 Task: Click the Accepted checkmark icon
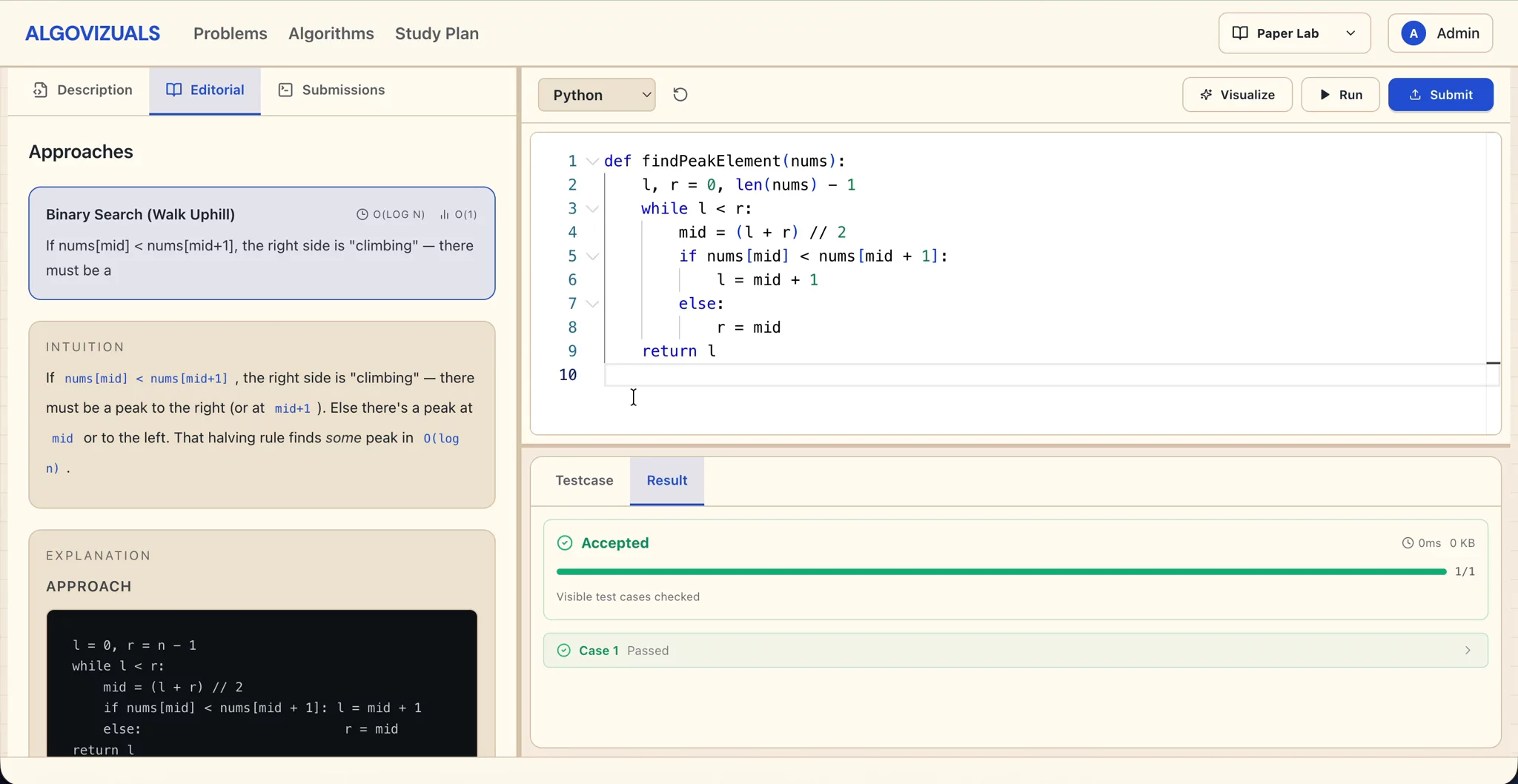(565, 543)
